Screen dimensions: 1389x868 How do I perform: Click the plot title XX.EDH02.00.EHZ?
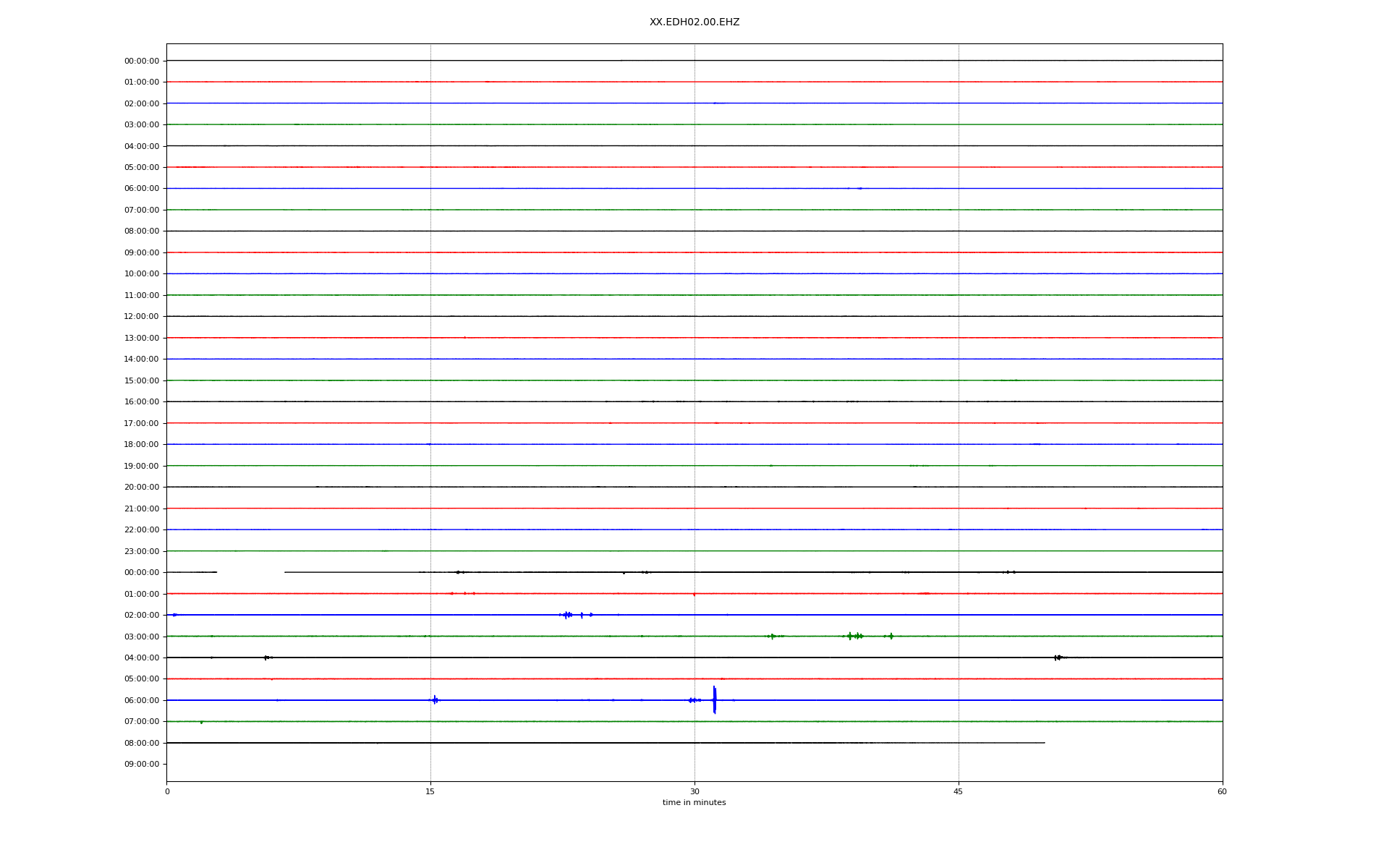[x=694, y=22]
